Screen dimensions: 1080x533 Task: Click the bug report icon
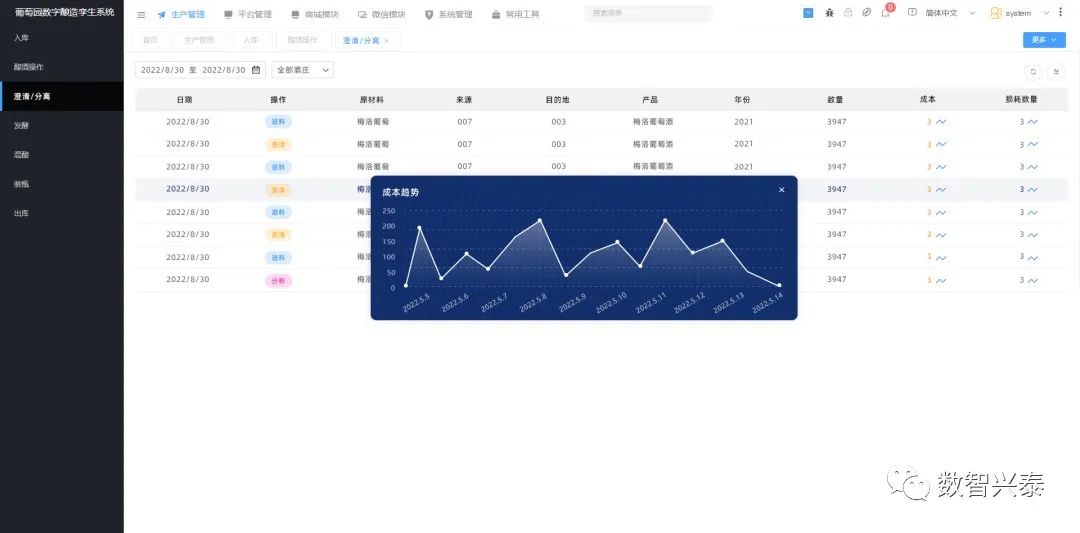point(829,13)
